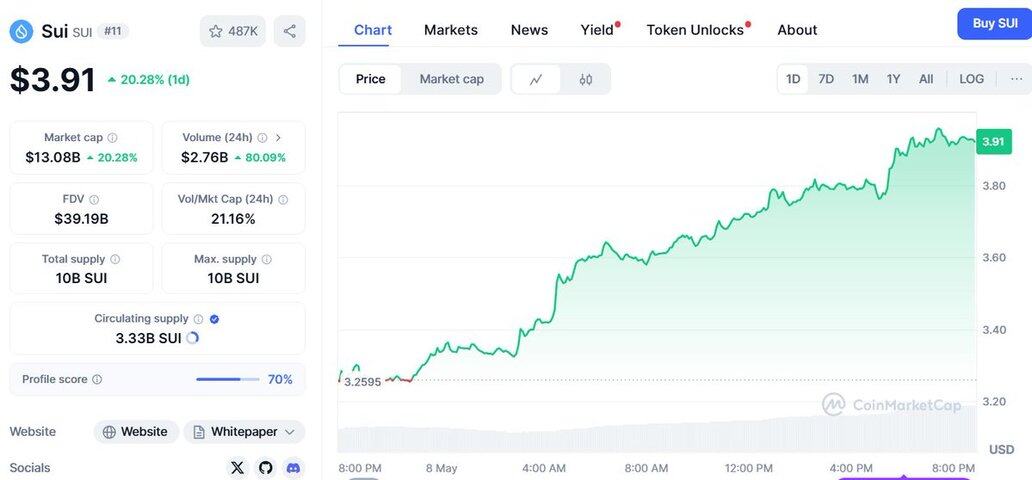1032x480 pixels.
Task: Switch to the Markets tab
Action: coord(451,30)
